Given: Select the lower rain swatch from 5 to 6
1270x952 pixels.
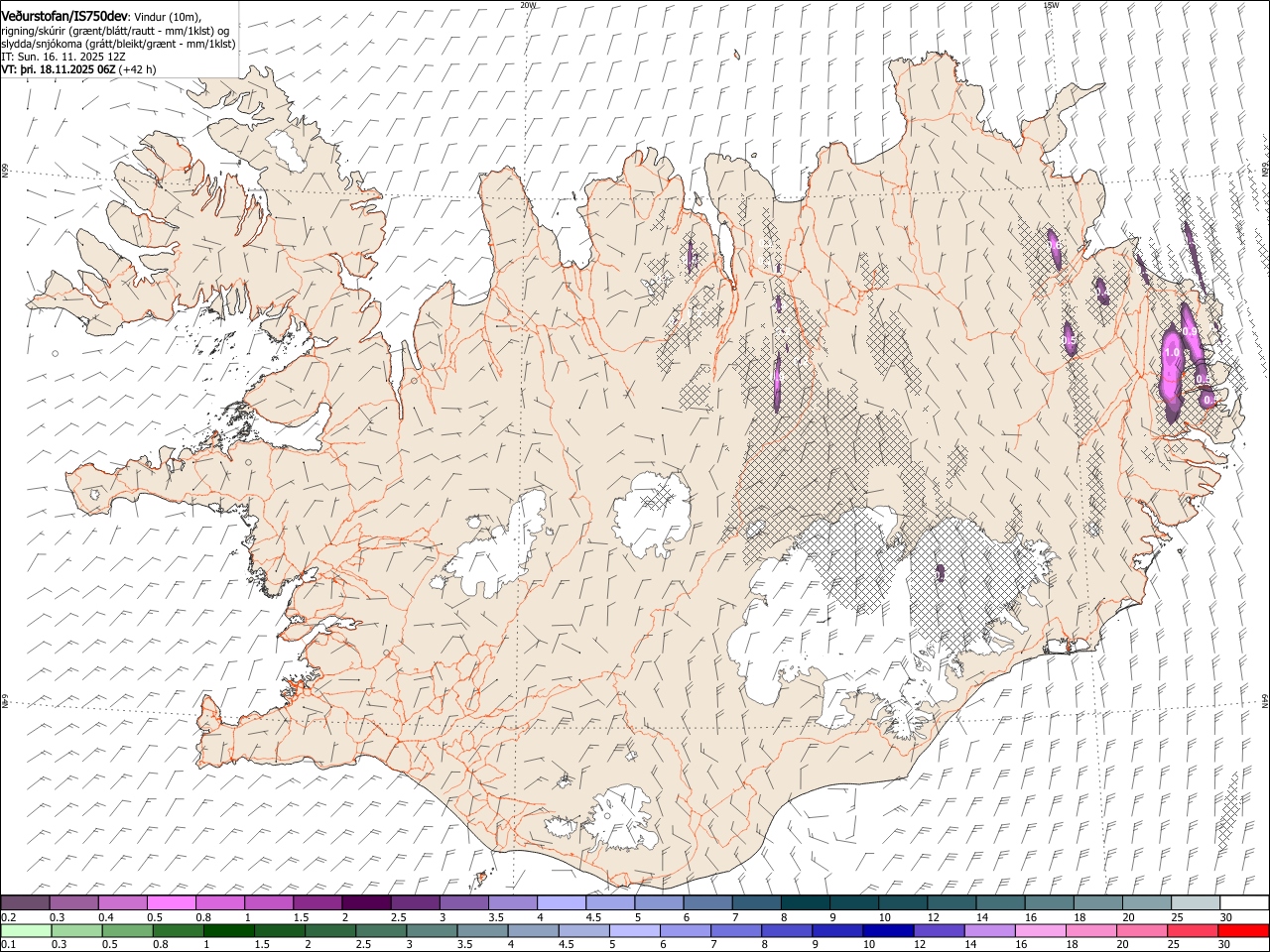Looking at the screenshot, I should [634, 931].
